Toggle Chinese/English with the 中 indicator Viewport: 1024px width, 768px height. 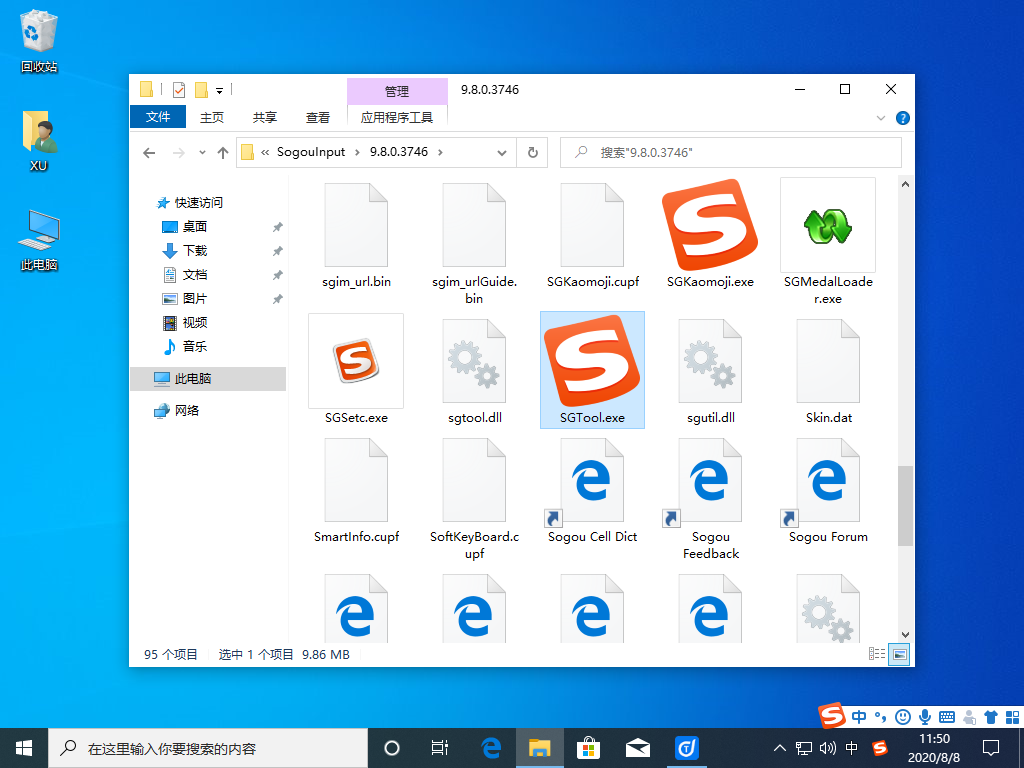point(859,716)
